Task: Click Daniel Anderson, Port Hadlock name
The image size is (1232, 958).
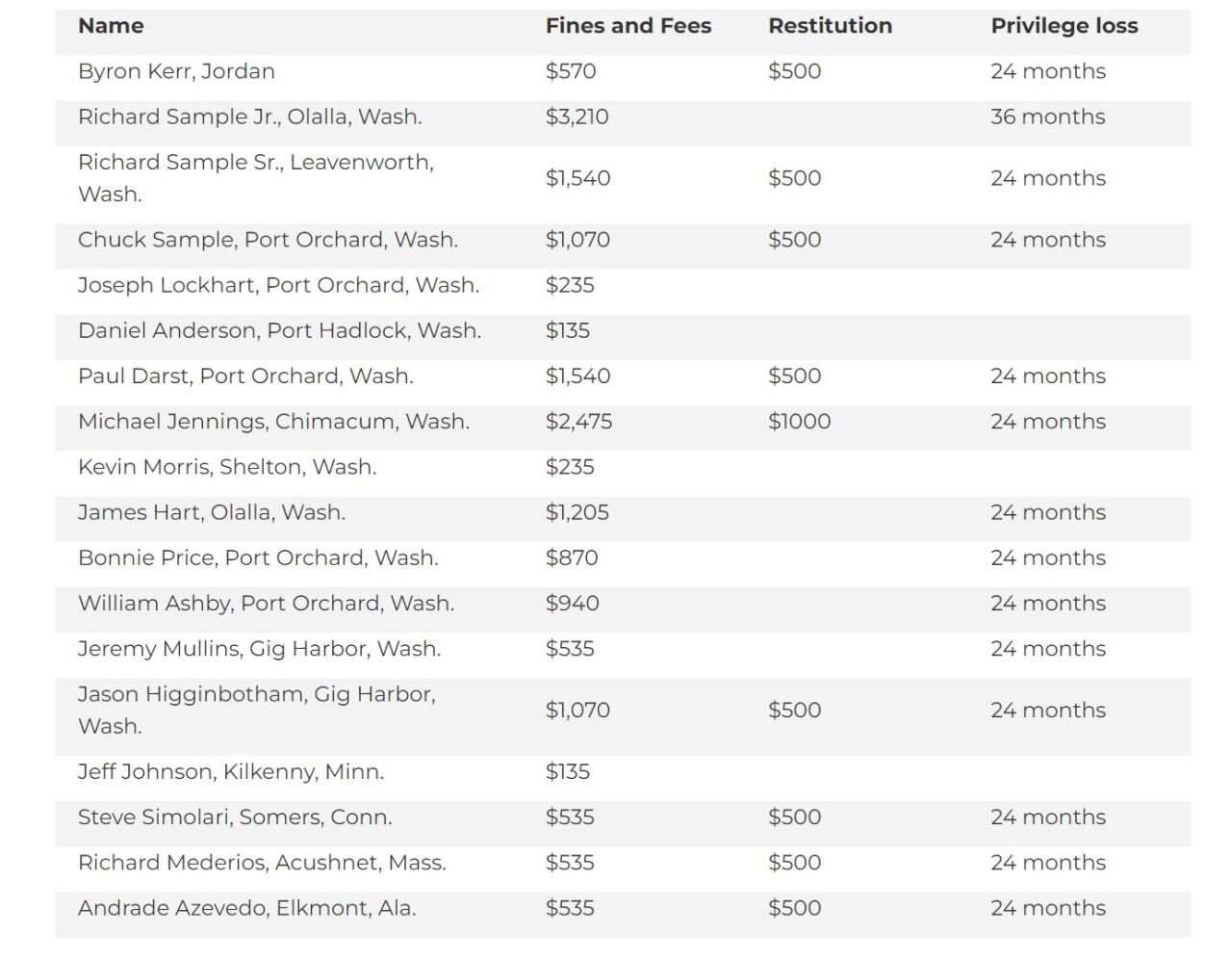Action: click(279, 330)
